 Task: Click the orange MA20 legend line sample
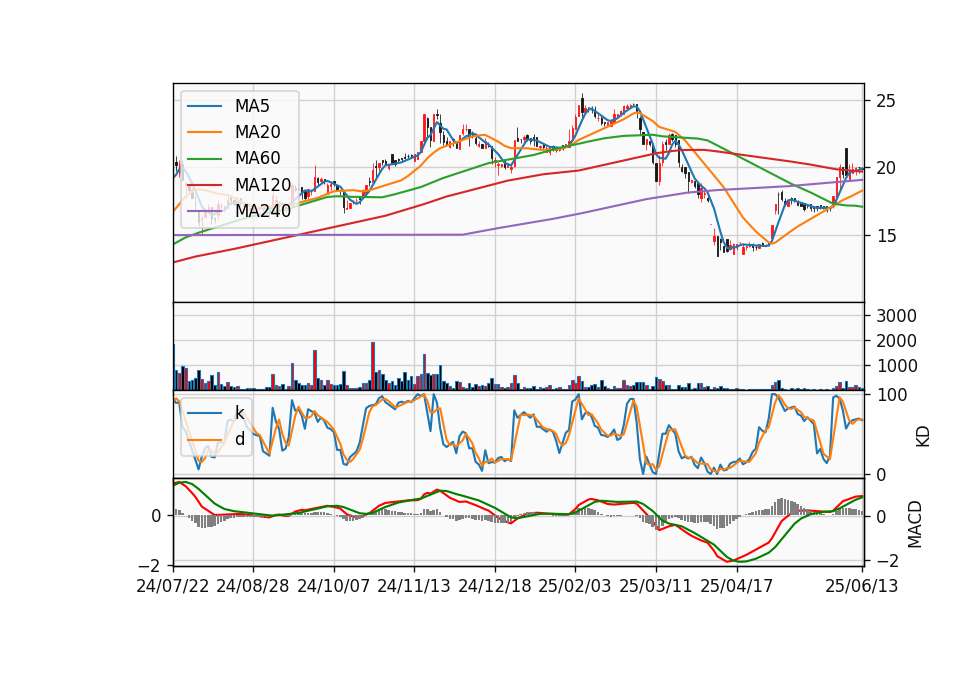pyautogui.click(x=204, y=132)
